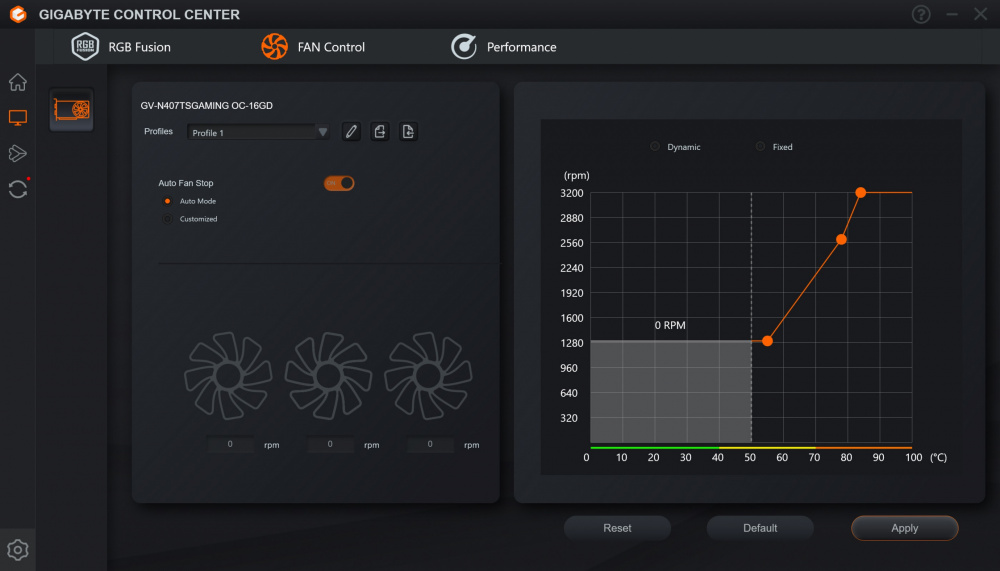Click the (rpm) axis label
1000x571 pixels.
(577, 175)
